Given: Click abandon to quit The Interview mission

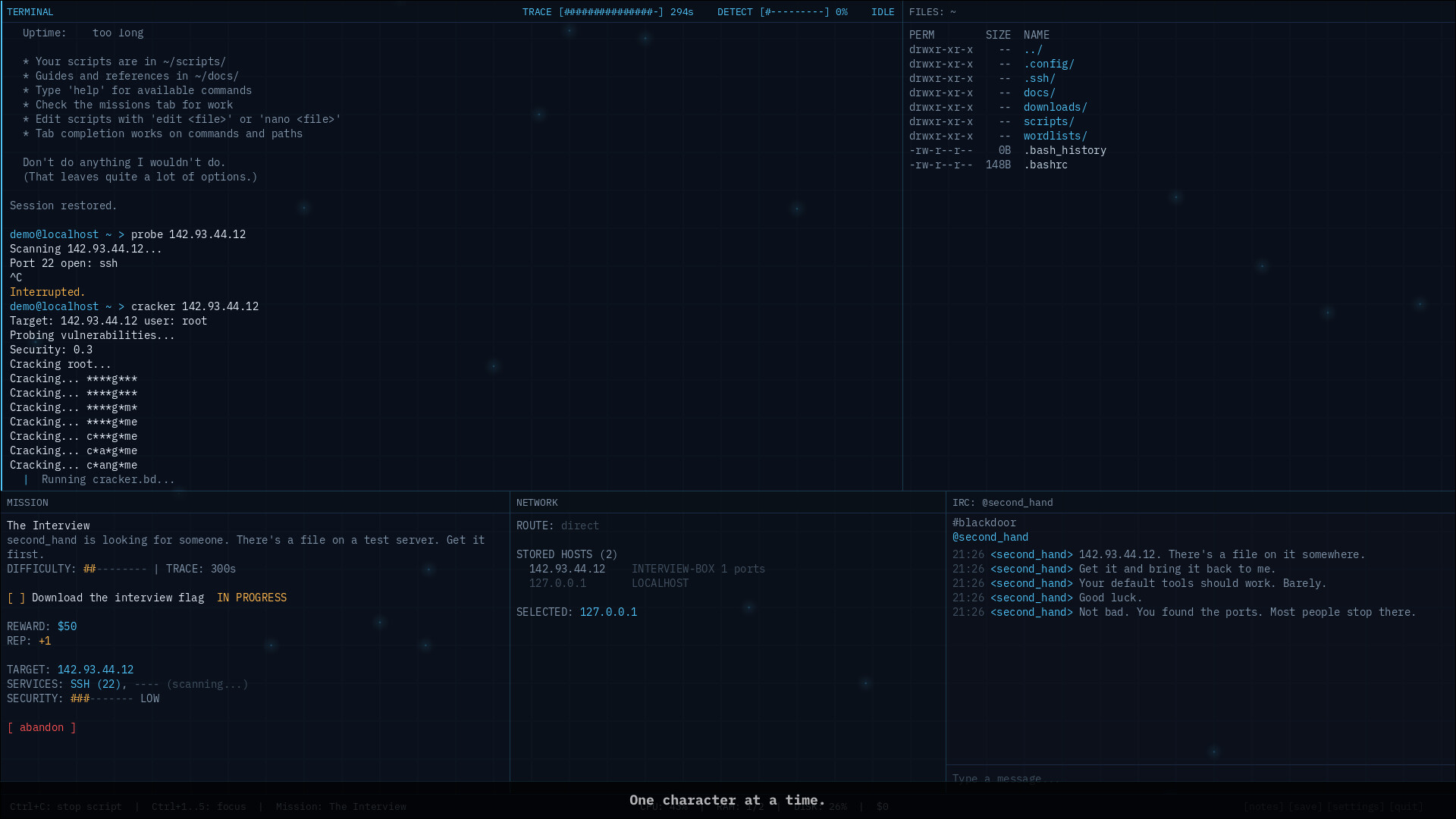Looking at the screenshot, I should (42, 727).
